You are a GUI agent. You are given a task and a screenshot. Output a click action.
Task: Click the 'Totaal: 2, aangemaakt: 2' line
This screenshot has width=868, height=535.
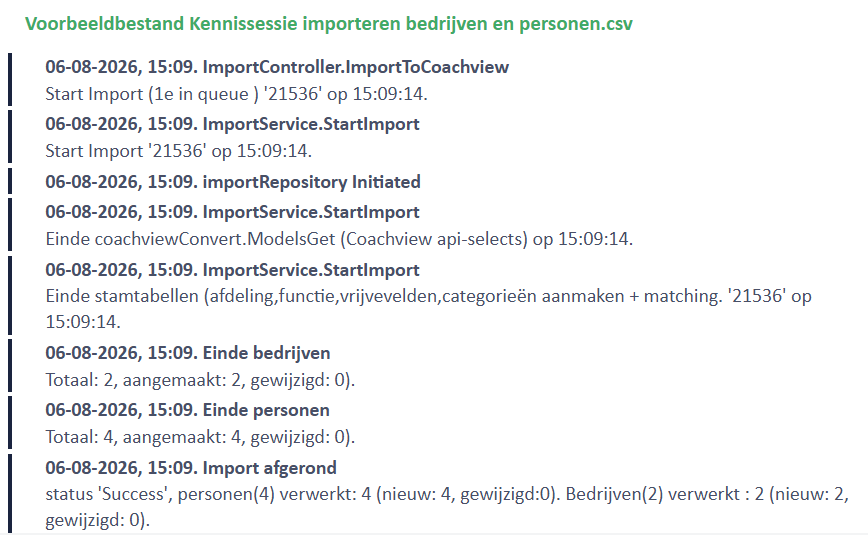(200, 380)
